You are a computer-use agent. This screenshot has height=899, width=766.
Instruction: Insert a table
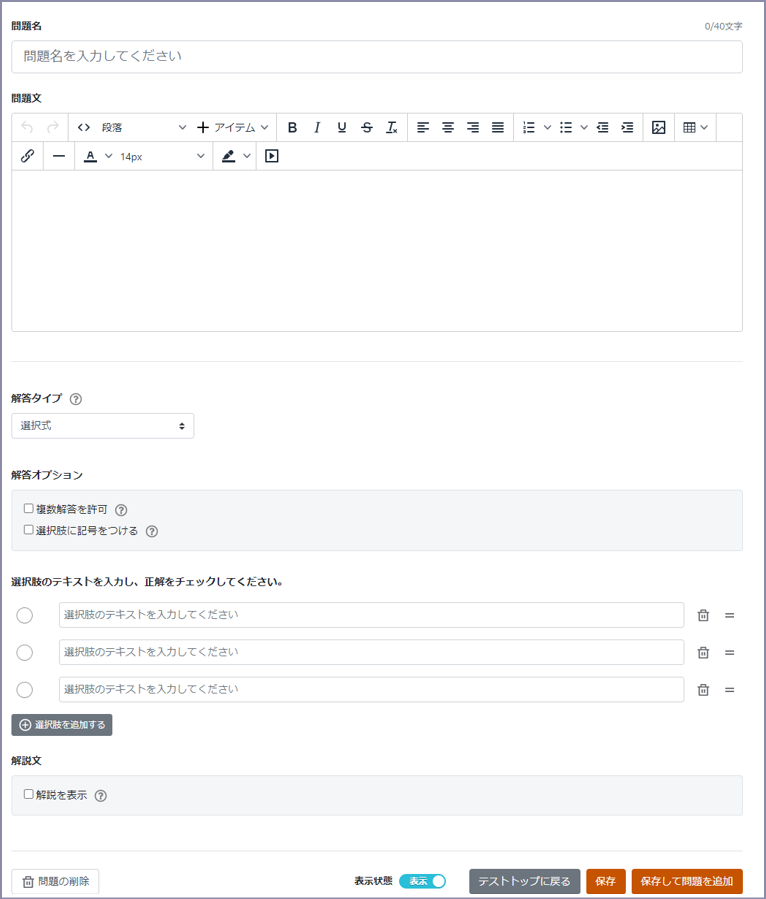point(690,127)
